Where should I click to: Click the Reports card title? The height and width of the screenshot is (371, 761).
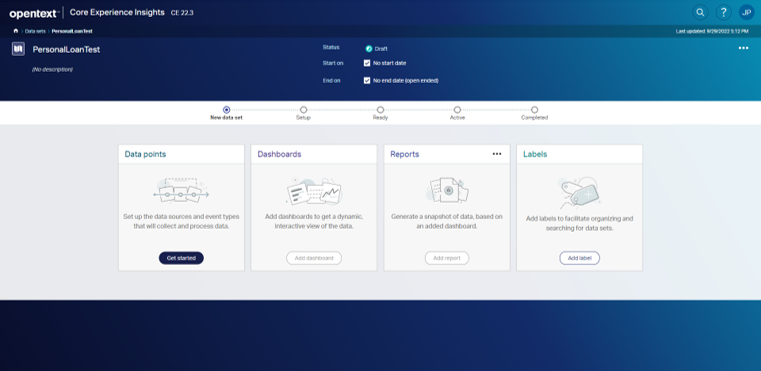click(x=404, y=154)
